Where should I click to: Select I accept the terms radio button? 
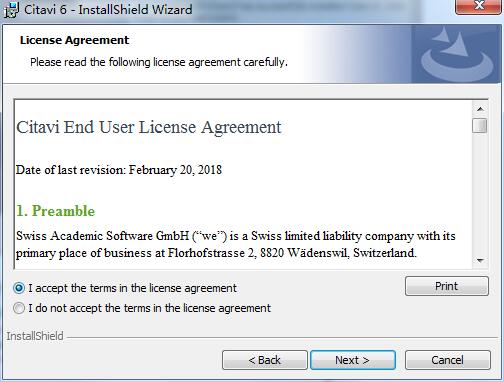pyautogui.click(x=19, y=288)
